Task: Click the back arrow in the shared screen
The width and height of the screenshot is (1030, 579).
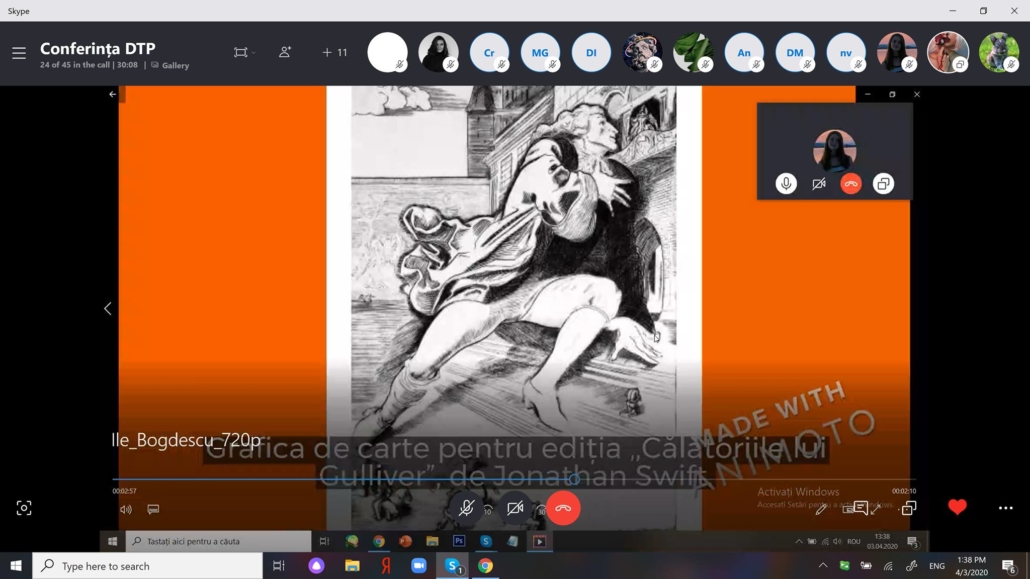Action: tap(112, 94)
